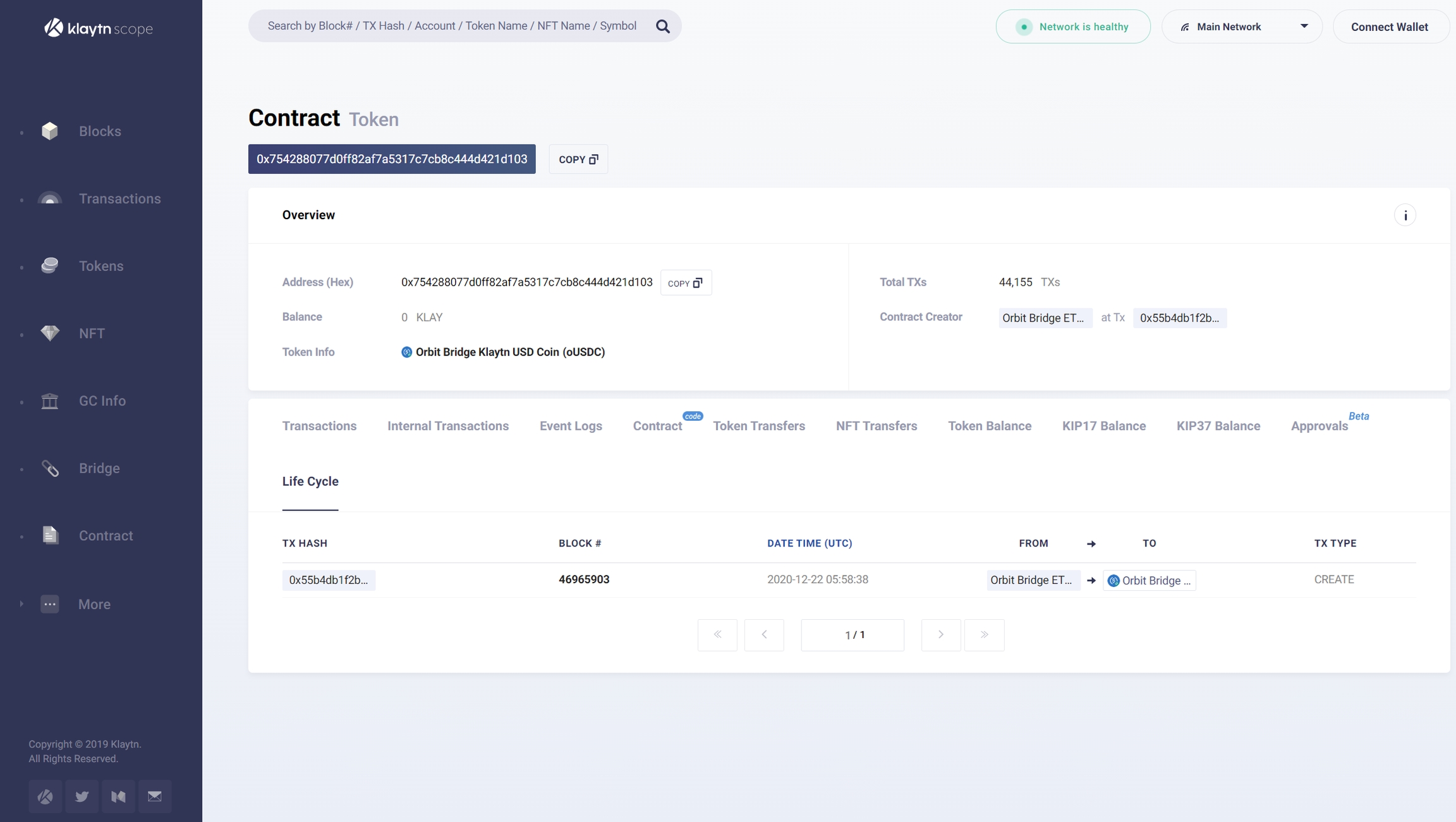Click the email envelope icon in footer
This screenshot has width=1456, height=822.
click(x=155, y=796)
